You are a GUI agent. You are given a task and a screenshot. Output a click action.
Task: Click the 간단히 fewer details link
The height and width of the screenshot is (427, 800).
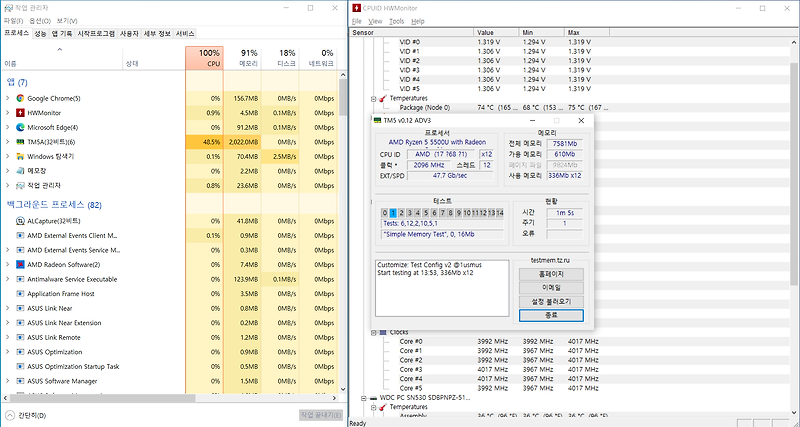(32, 415)
